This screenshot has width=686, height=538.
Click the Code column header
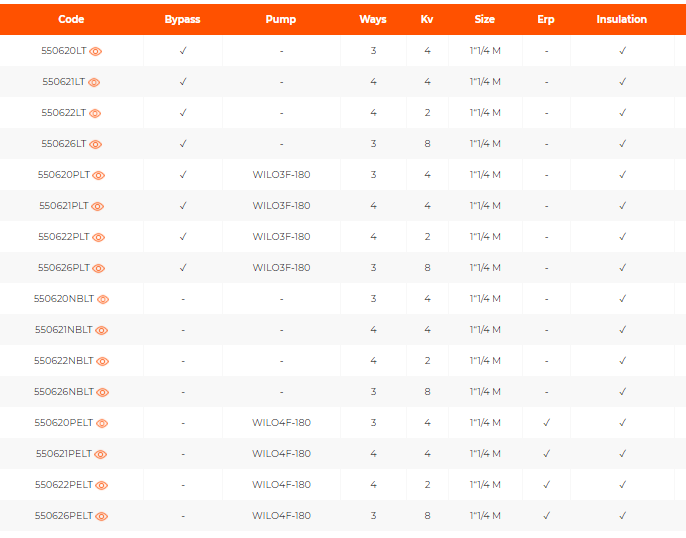pyautogui.click(x=71, y=19)
